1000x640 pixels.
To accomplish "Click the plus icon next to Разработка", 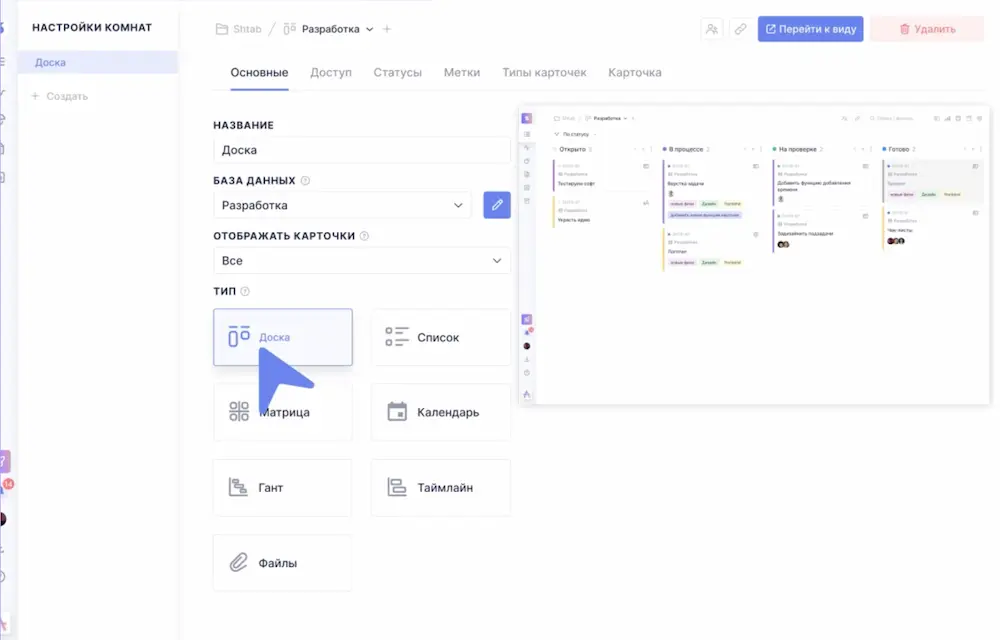I will click(387, 29).
